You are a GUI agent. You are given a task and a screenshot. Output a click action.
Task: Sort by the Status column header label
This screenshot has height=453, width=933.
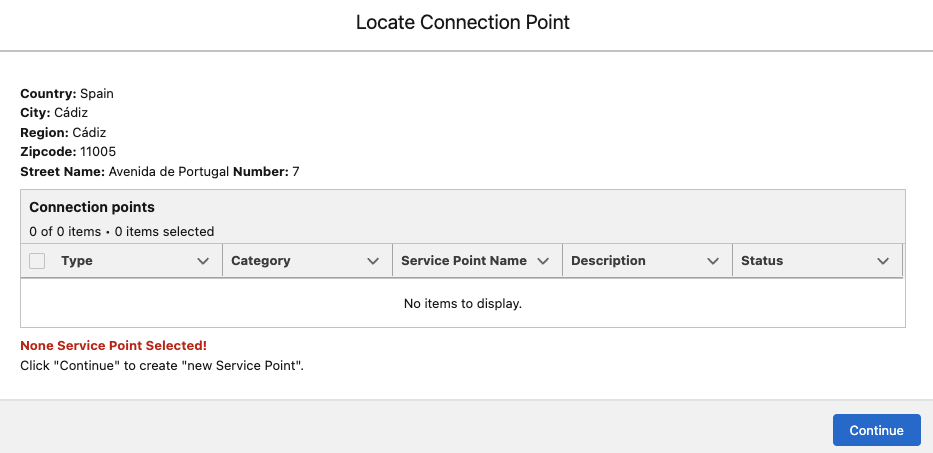[762, 261]
